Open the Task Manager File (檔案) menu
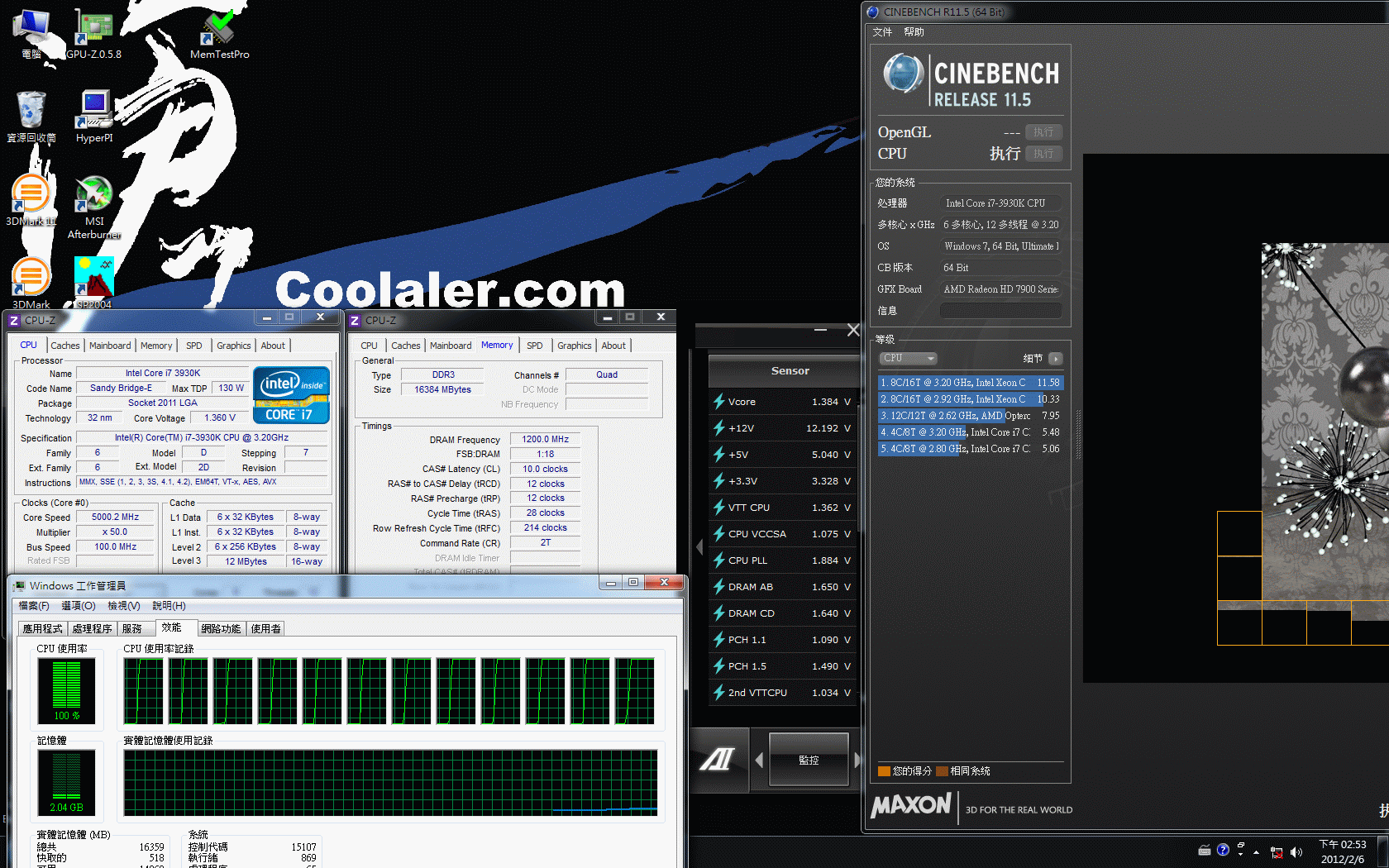The height and width of the screenshot is (868, 1389). pos(34,606)
